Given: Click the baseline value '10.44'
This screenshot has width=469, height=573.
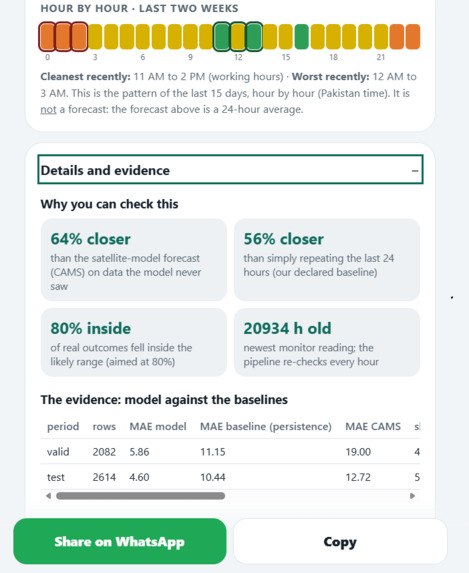Looking at the screenshot, I should pos(213,477).
